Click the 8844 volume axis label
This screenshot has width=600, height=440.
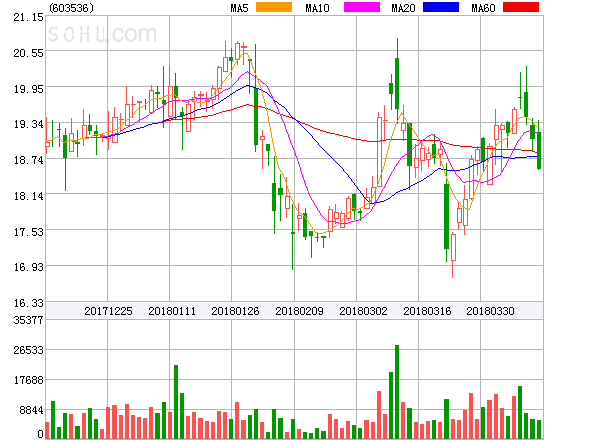(31, 411)
